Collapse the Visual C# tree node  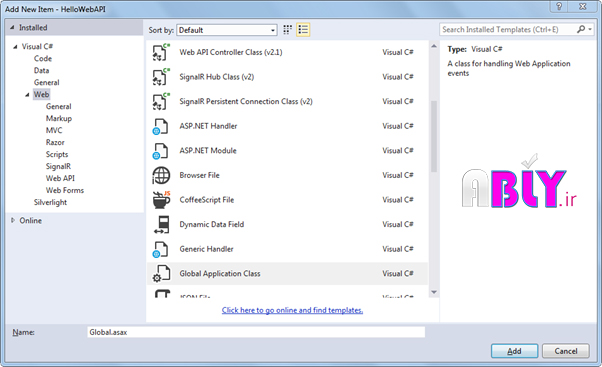click(15, 47)
